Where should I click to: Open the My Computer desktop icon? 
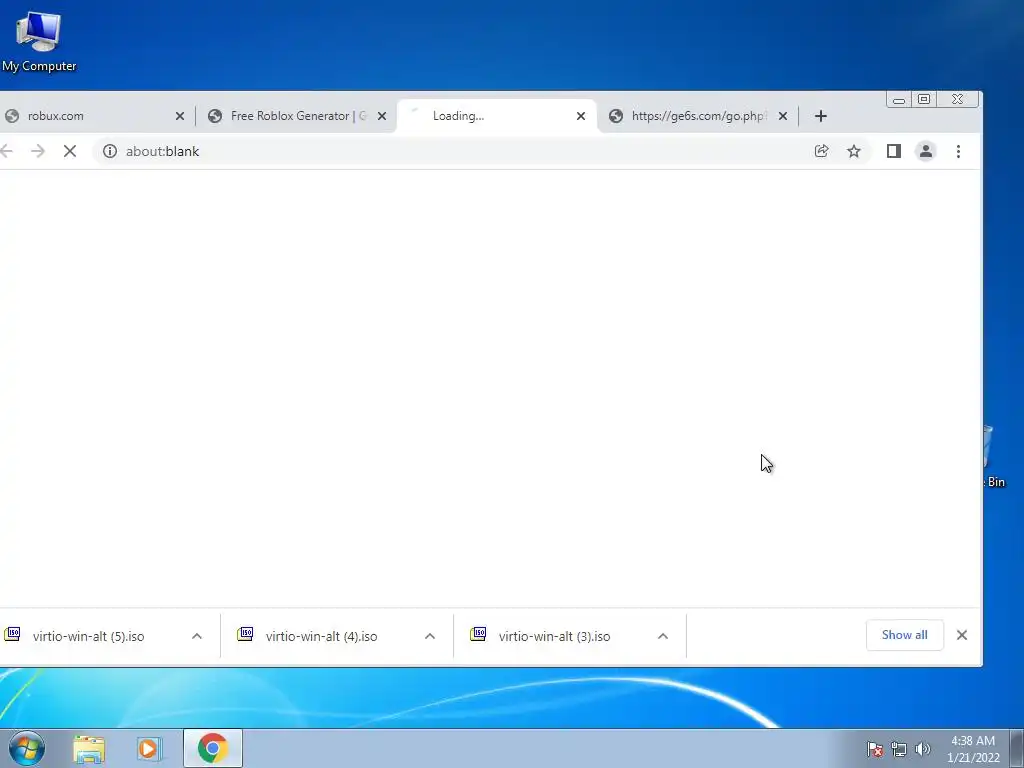[39, 41]
